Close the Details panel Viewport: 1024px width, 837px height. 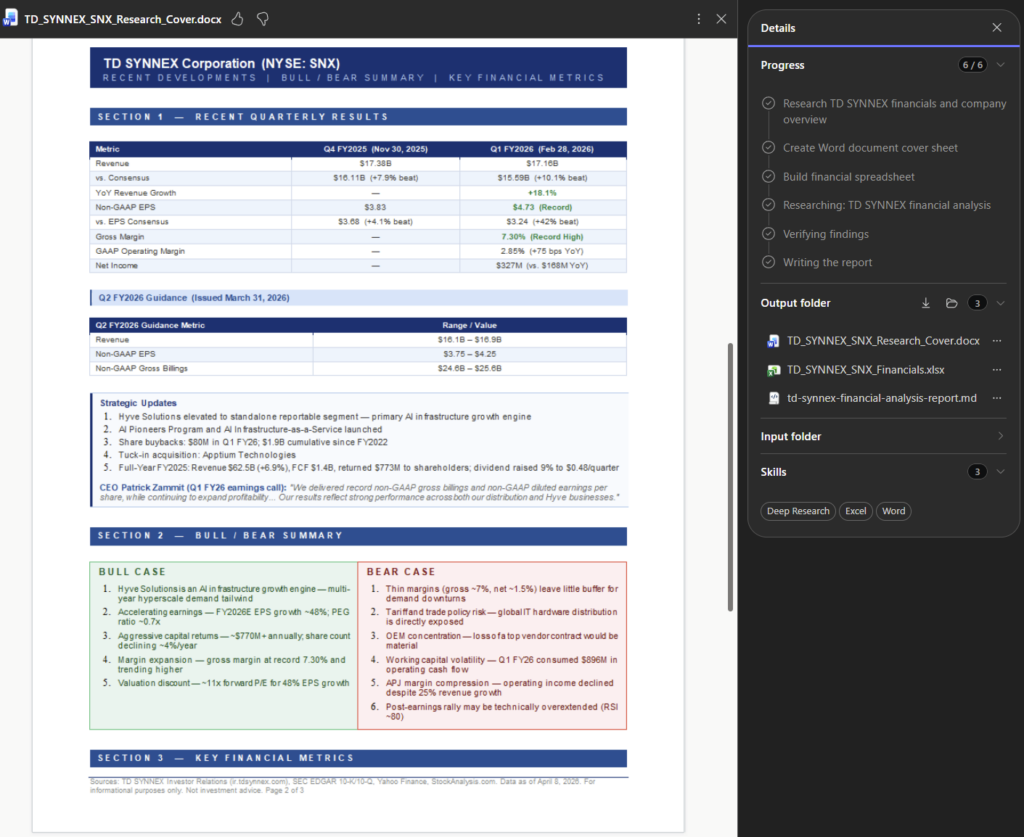coord(996,28)
